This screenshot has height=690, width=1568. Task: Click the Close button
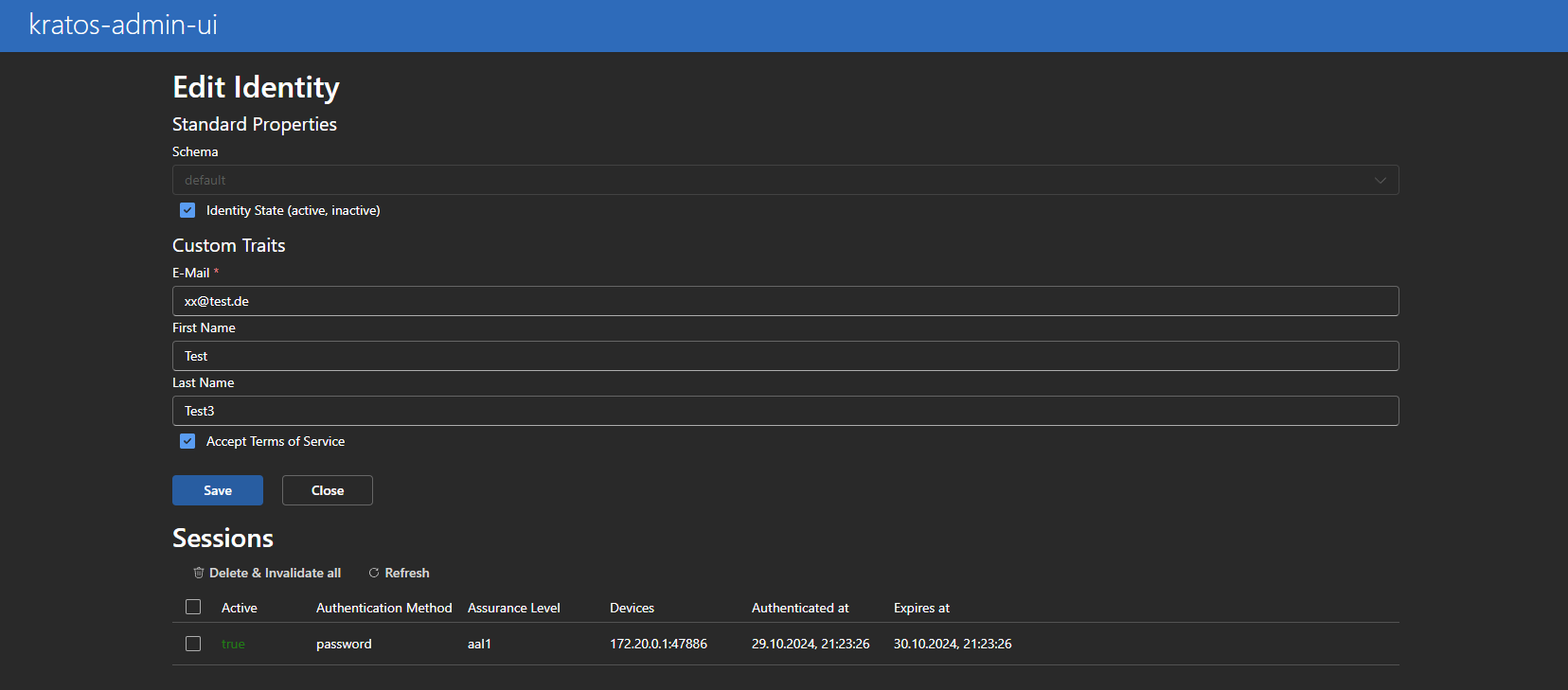click(328, 490)
